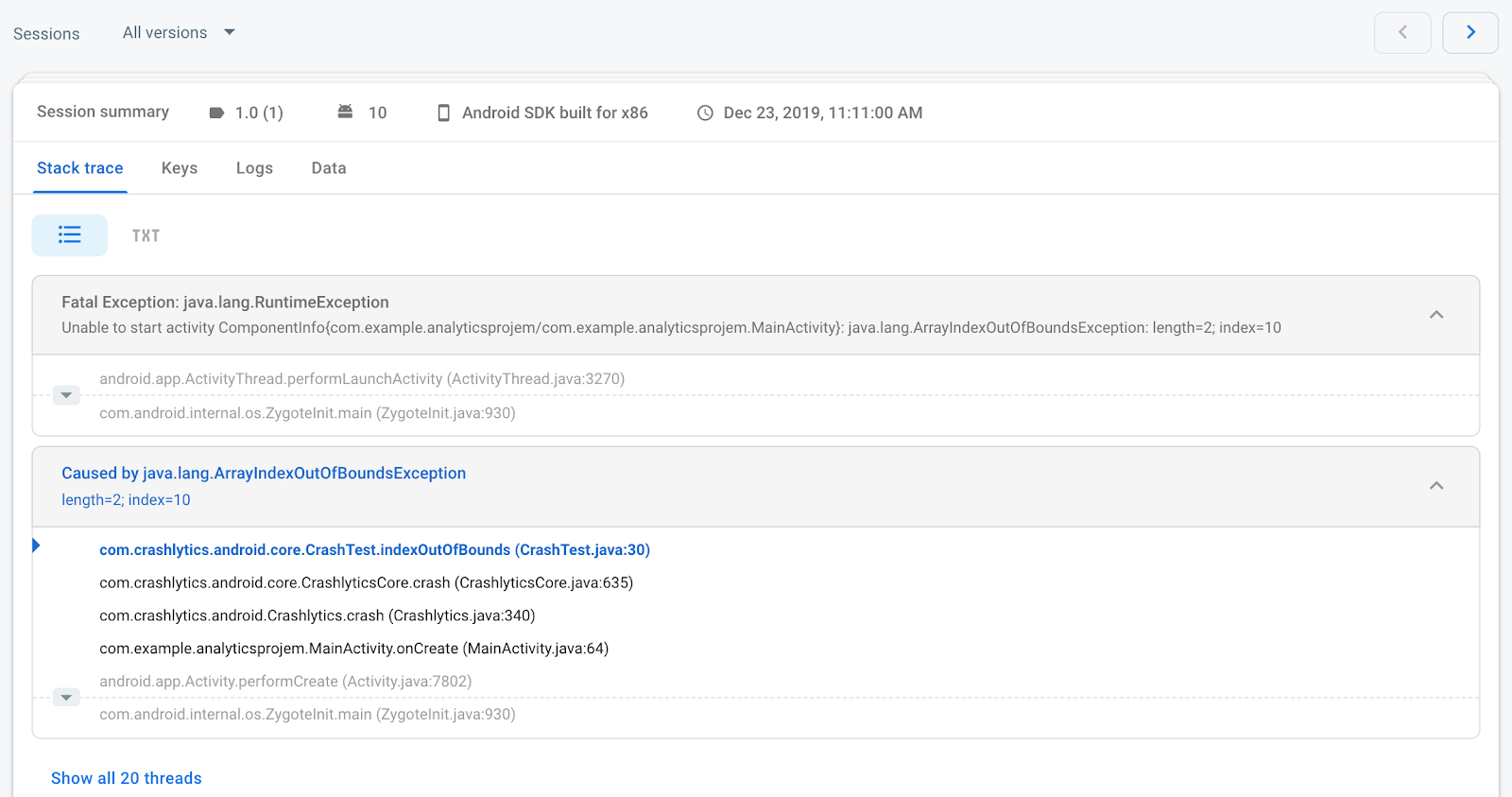The image size is (1512, 797).
Task: Click the device phone icon
Action: 443,113
